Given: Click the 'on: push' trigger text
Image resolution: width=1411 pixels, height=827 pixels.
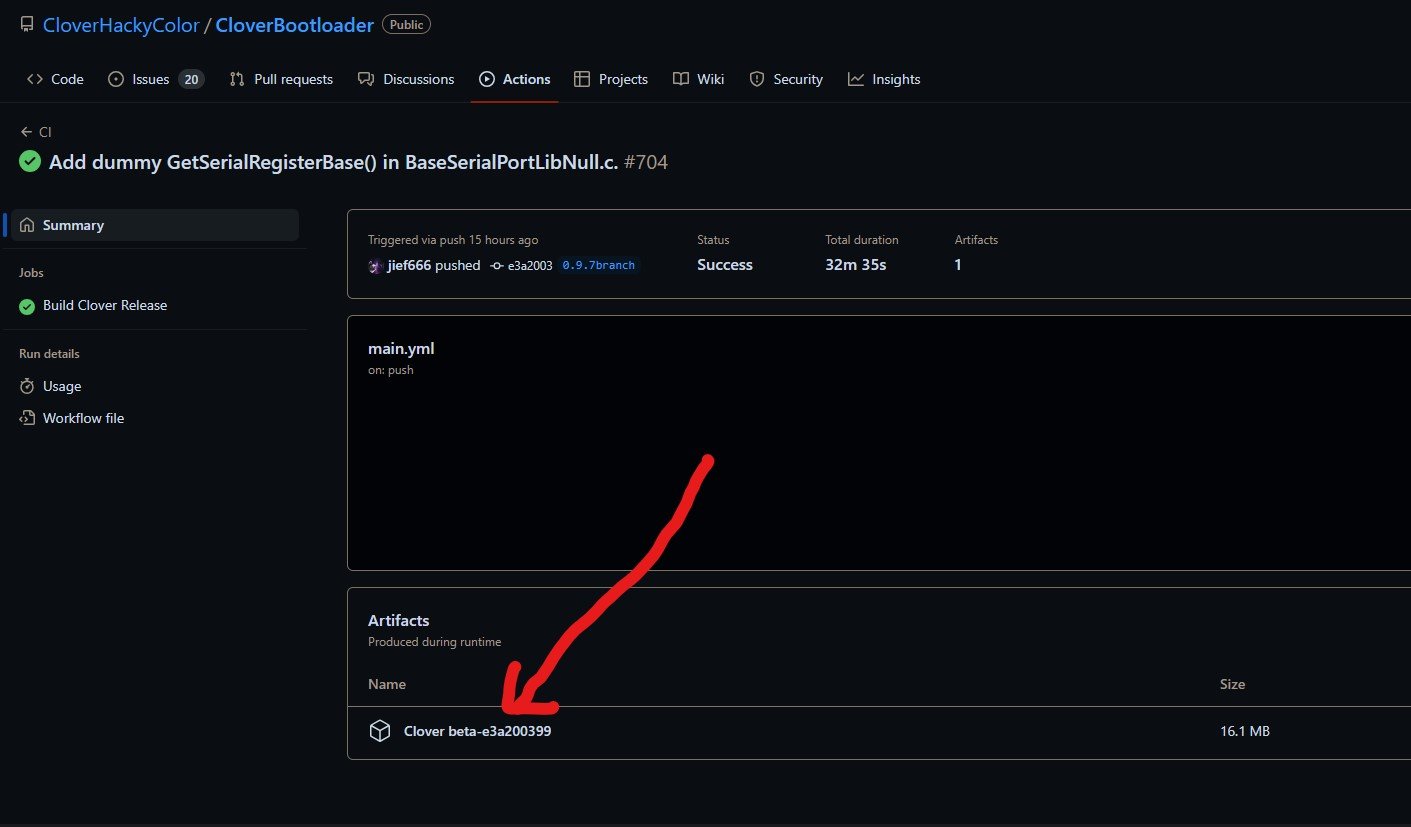Looking at the screenshot, I should (391, 370).
